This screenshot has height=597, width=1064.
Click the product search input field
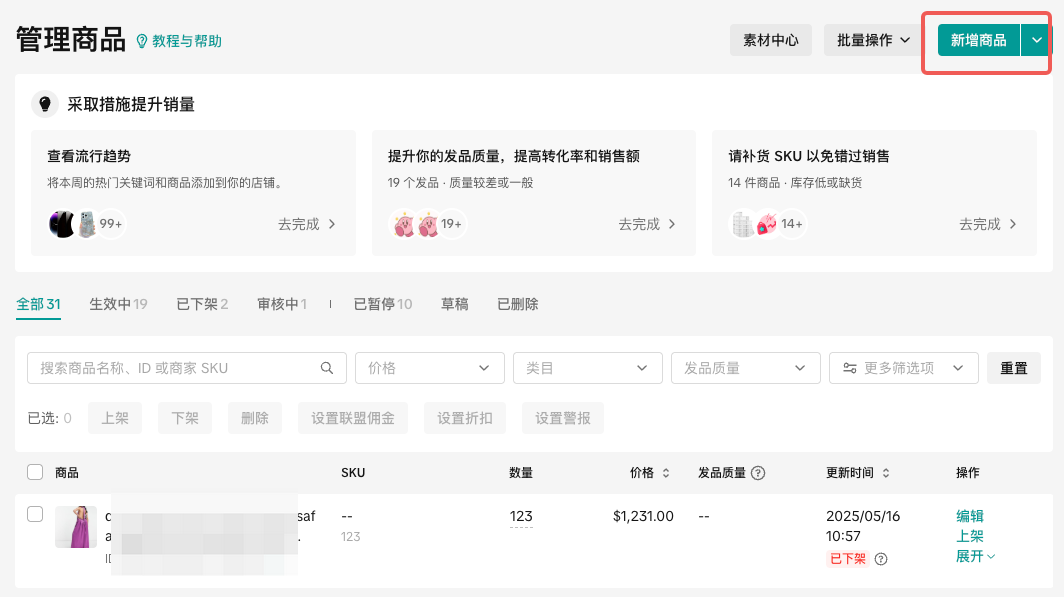[175, 368]
